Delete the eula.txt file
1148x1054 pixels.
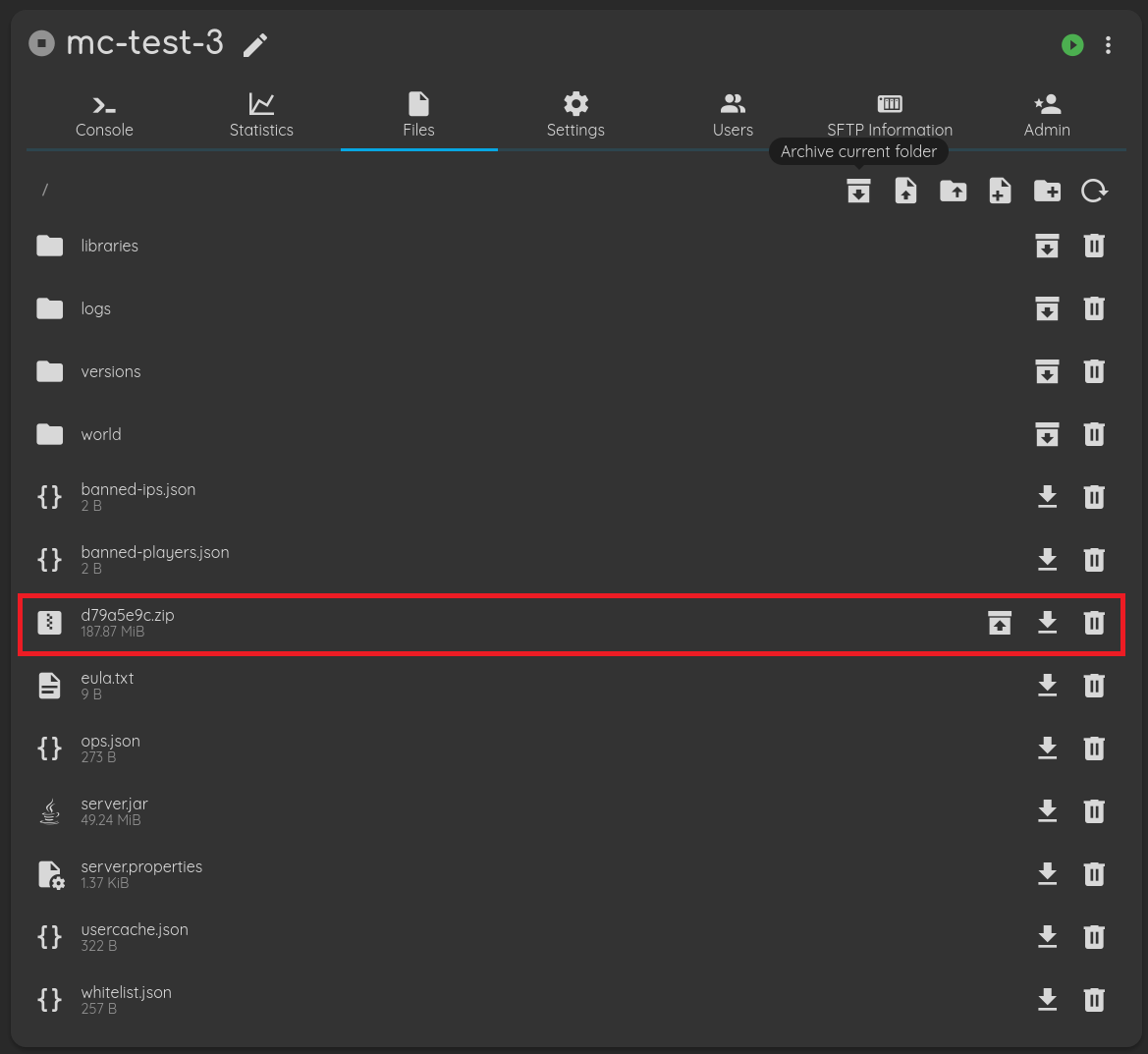pyautogui.click(x=1094, y=686)
